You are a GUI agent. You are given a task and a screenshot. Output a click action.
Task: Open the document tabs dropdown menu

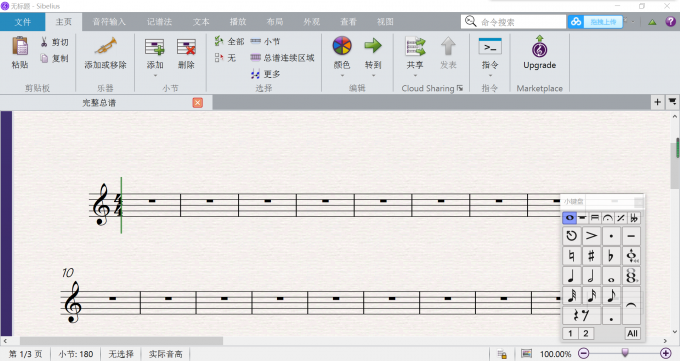(x=672, y=102)
